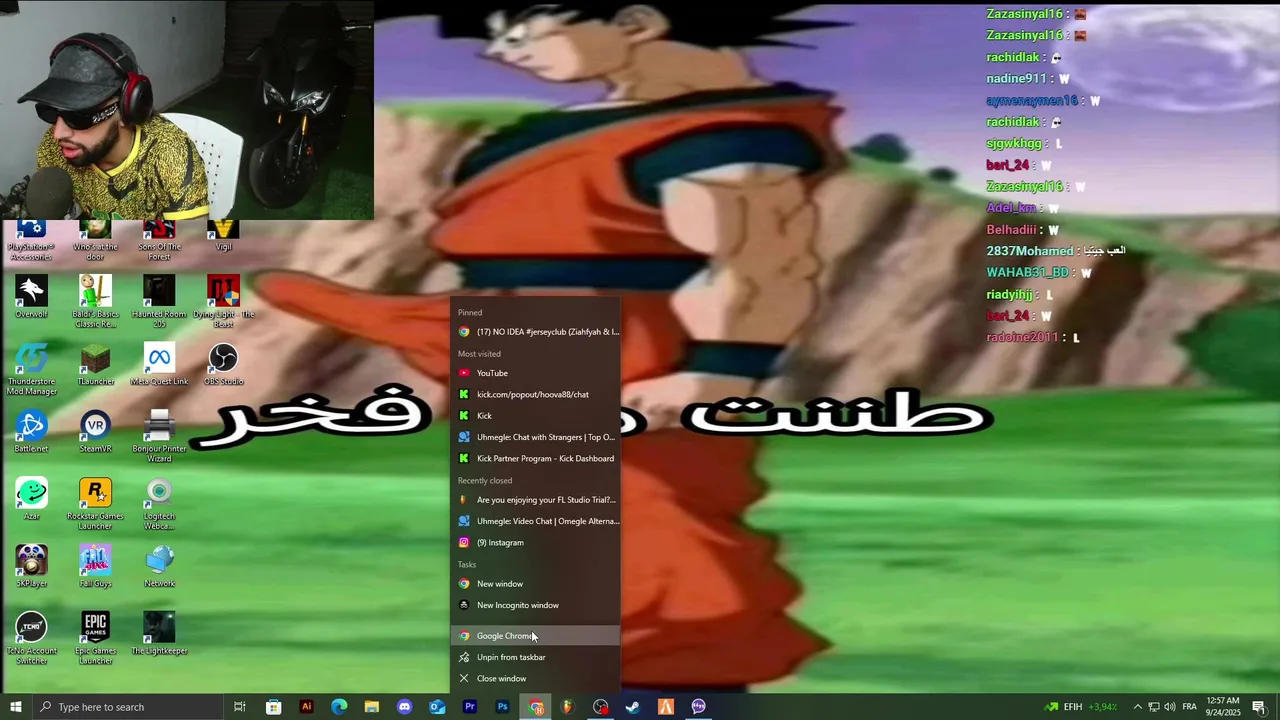Image resolution: width=1280 pixels, height=720 pixels.
Task: Open Fall Guys desktop shortcut
Action: (x=95, y=567)
